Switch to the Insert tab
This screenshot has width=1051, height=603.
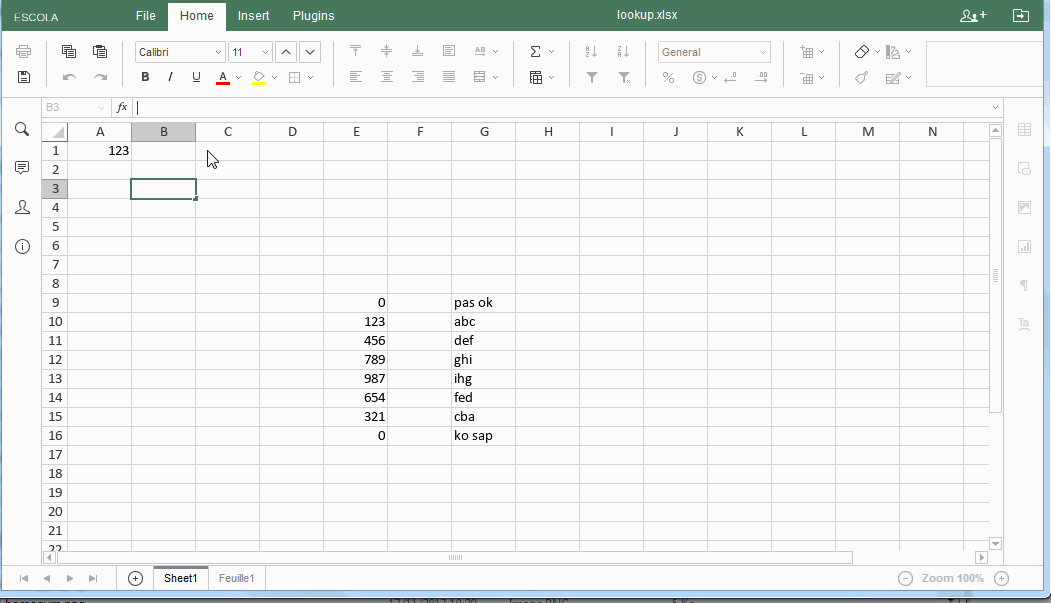(253, 16)
